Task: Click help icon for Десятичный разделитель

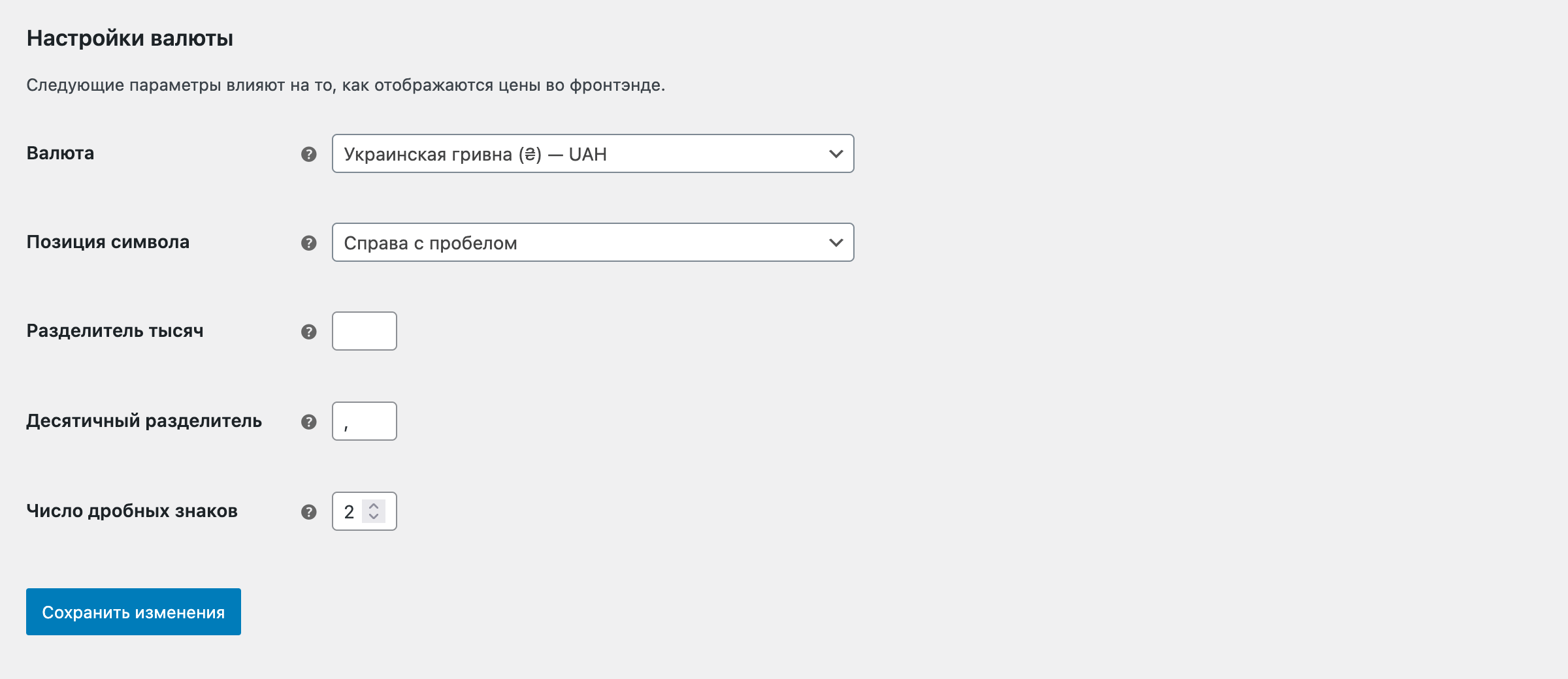Action: 309,422
